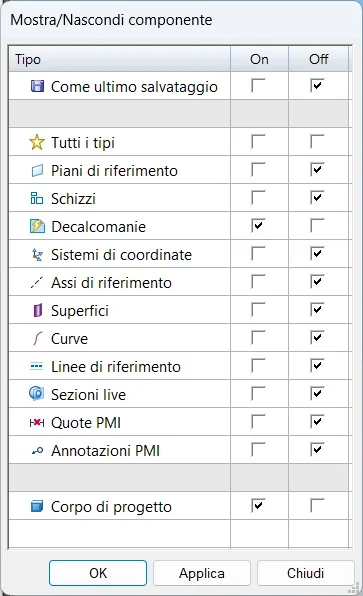Click the star icon for Tutti i tipi

tap(37, 143)
